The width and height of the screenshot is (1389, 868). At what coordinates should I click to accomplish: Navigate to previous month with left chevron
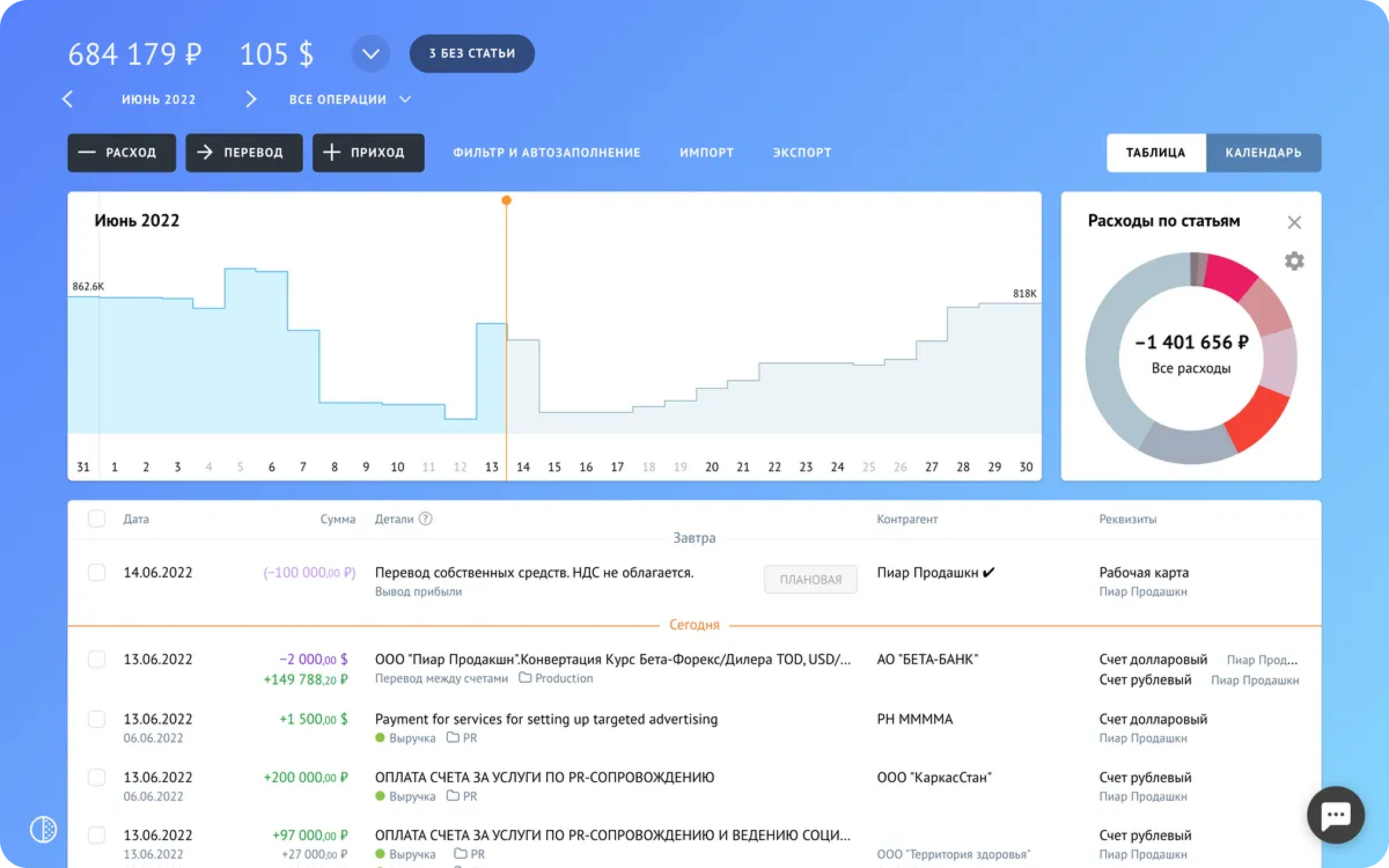pos(68,99)
